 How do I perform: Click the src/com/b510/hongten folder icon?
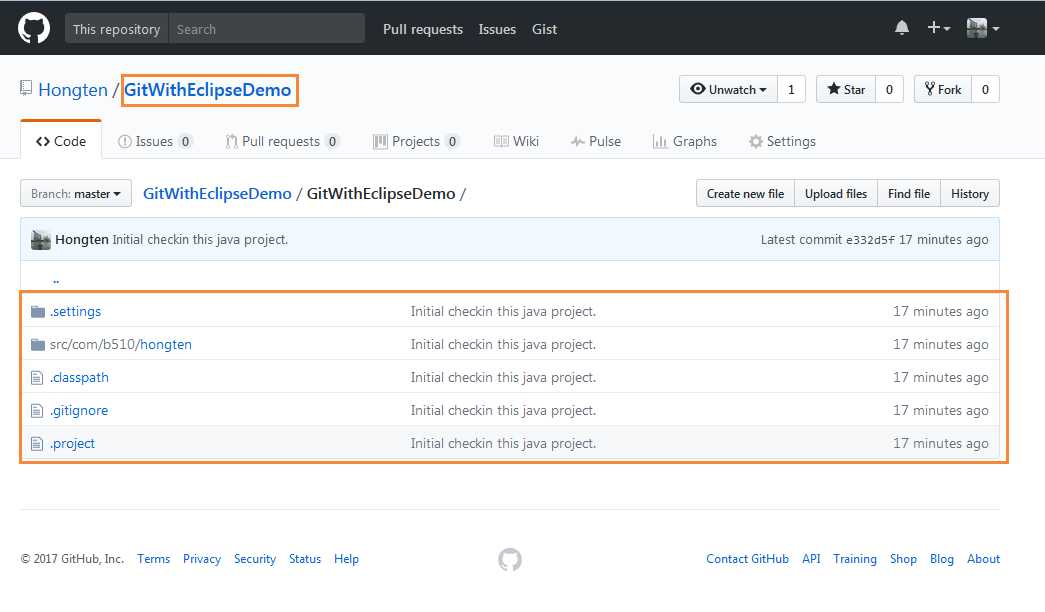[x=38, y=345]
